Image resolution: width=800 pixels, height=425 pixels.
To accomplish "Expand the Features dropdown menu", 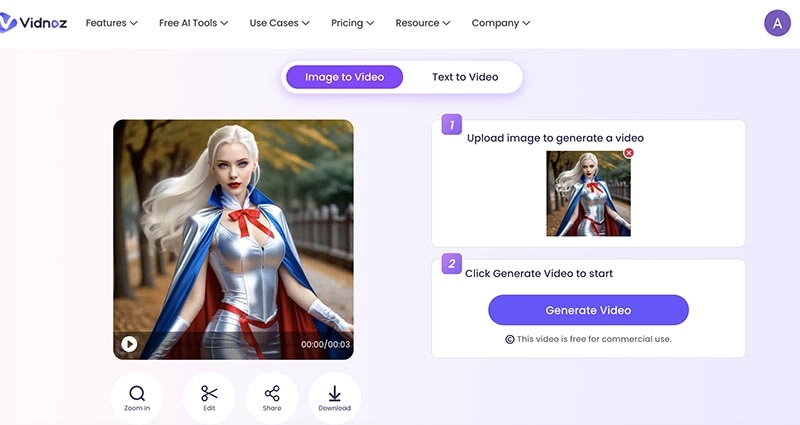I will pyautogui.click(x=111, y=22).
